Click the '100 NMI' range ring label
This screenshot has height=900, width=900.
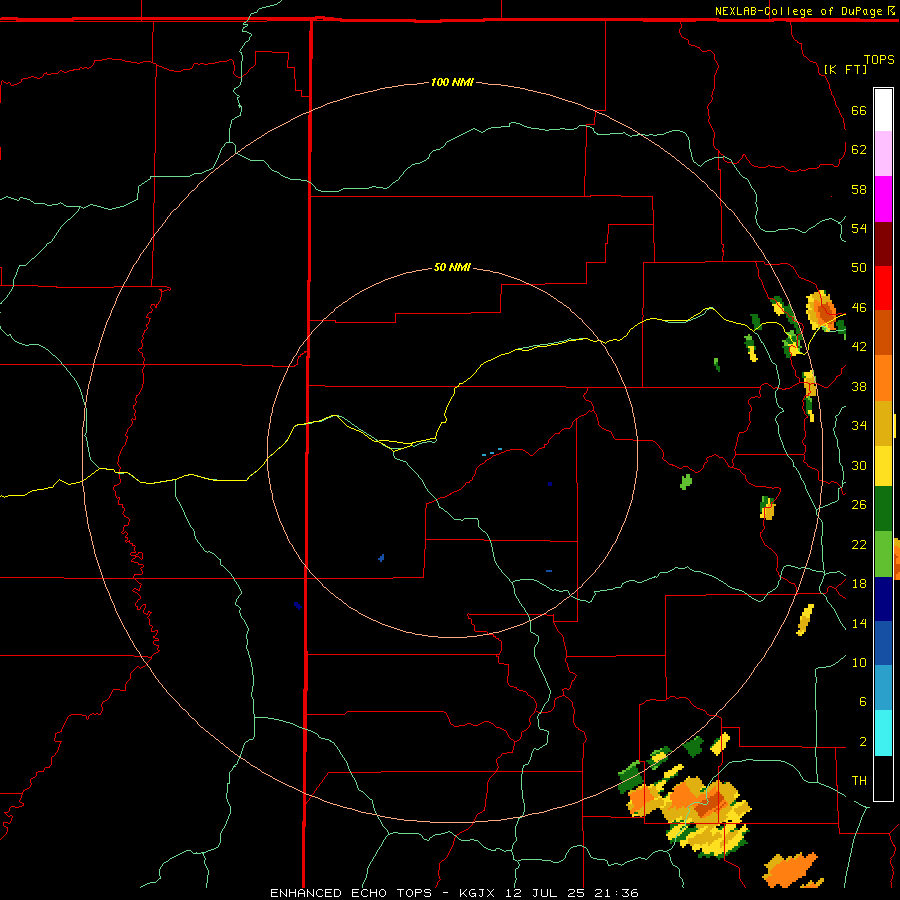click(x=452, y=82)
